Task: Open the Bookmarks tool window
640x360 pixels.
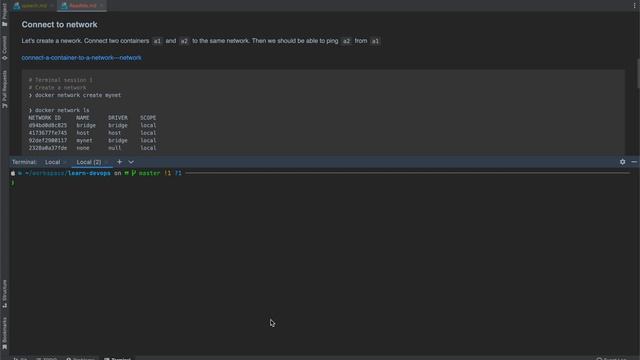Action: [4, 333]
